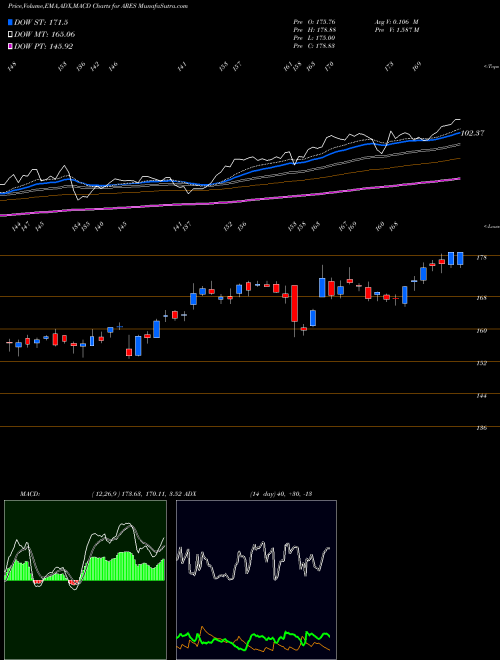500x660 pixels.
Task: Click the '(14 day) 40, +30, -18' ADX values
Action: [280, 494]
